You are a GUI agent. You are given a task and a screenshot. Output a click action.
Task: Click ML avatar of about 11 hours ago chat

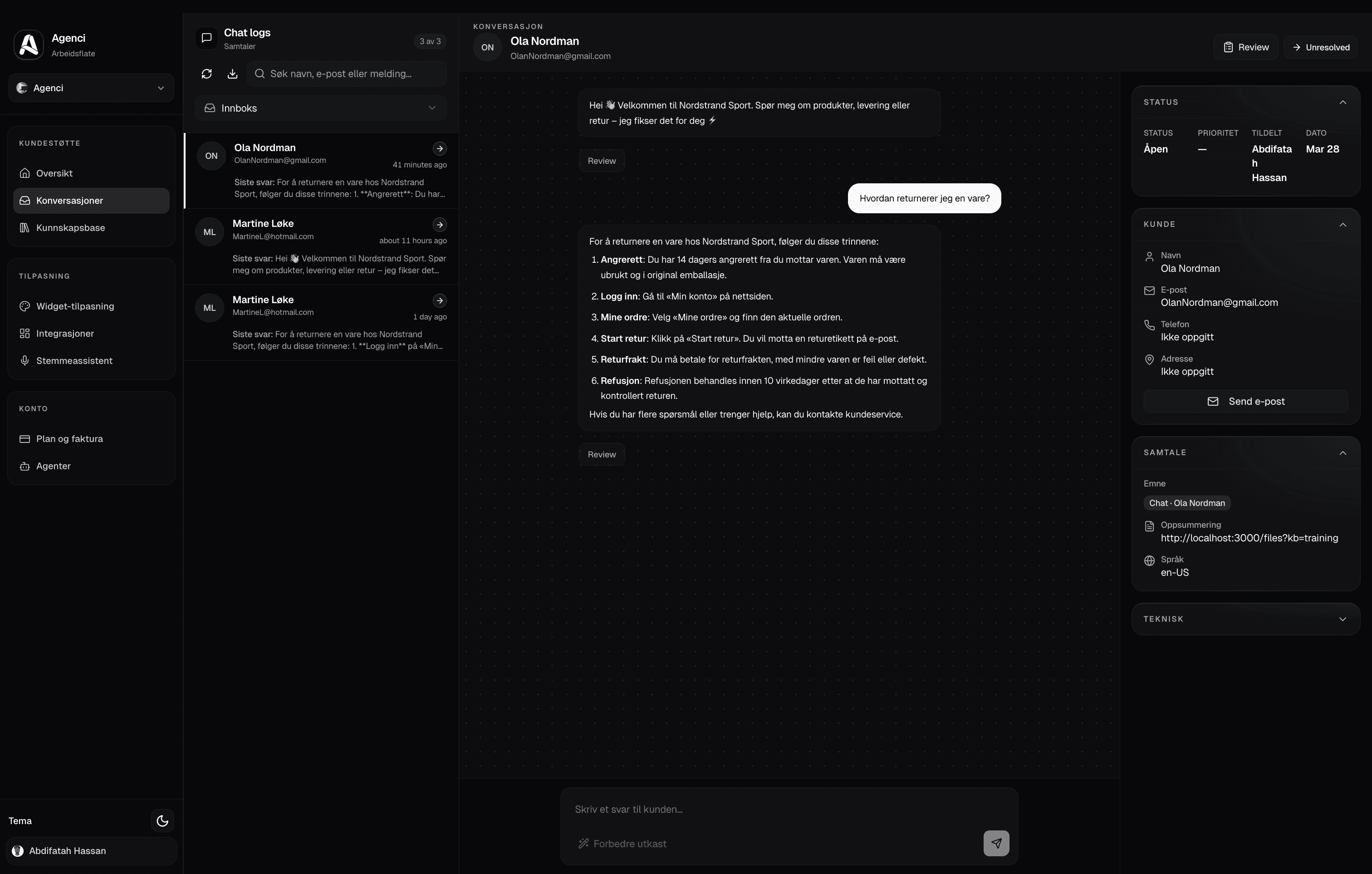pos(210,232)
